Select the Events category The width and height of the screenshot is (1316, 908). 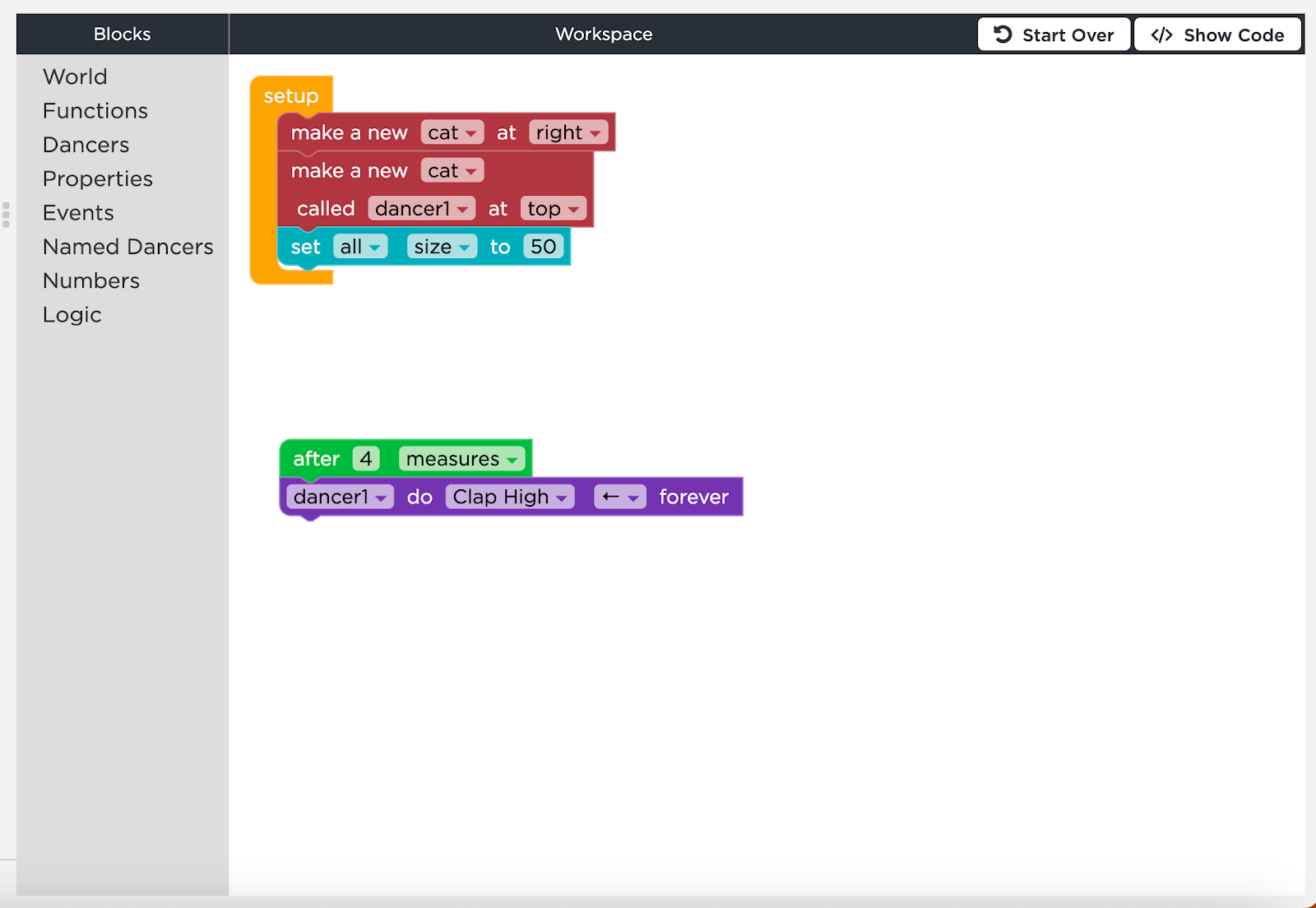point(78,213)
